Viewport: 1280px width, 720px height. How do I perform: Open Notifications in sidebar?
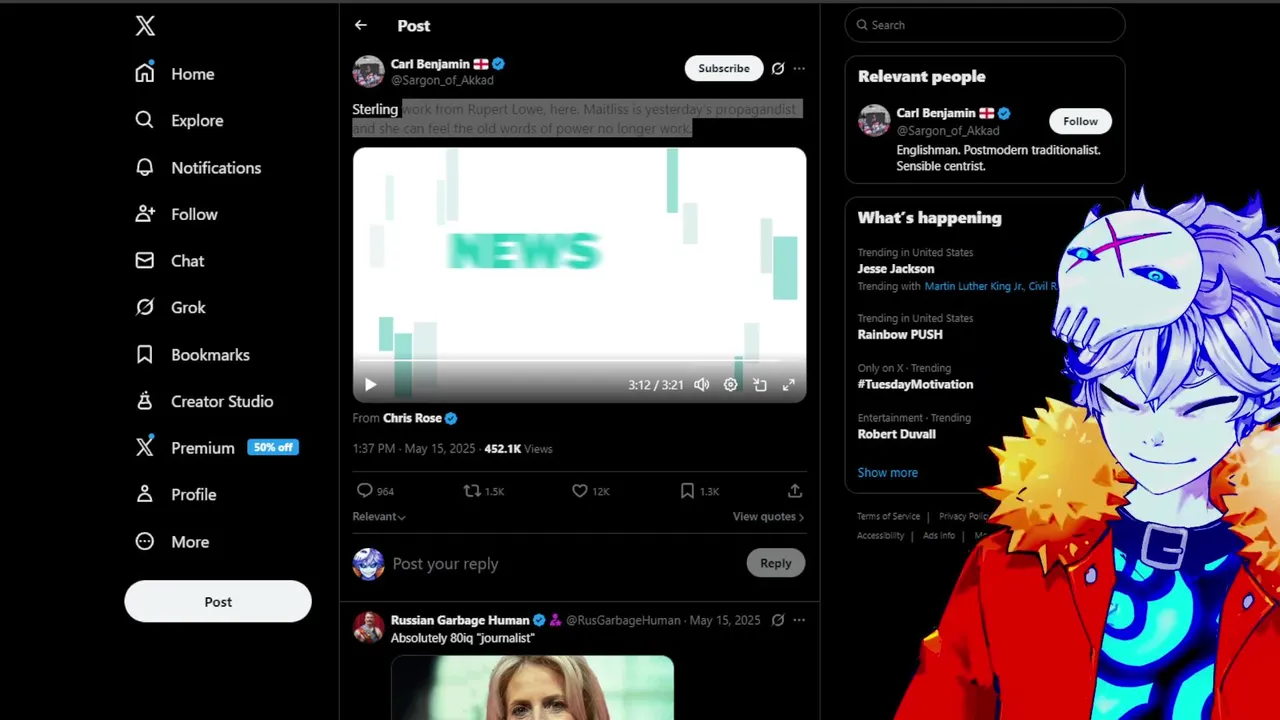point(198,167)
